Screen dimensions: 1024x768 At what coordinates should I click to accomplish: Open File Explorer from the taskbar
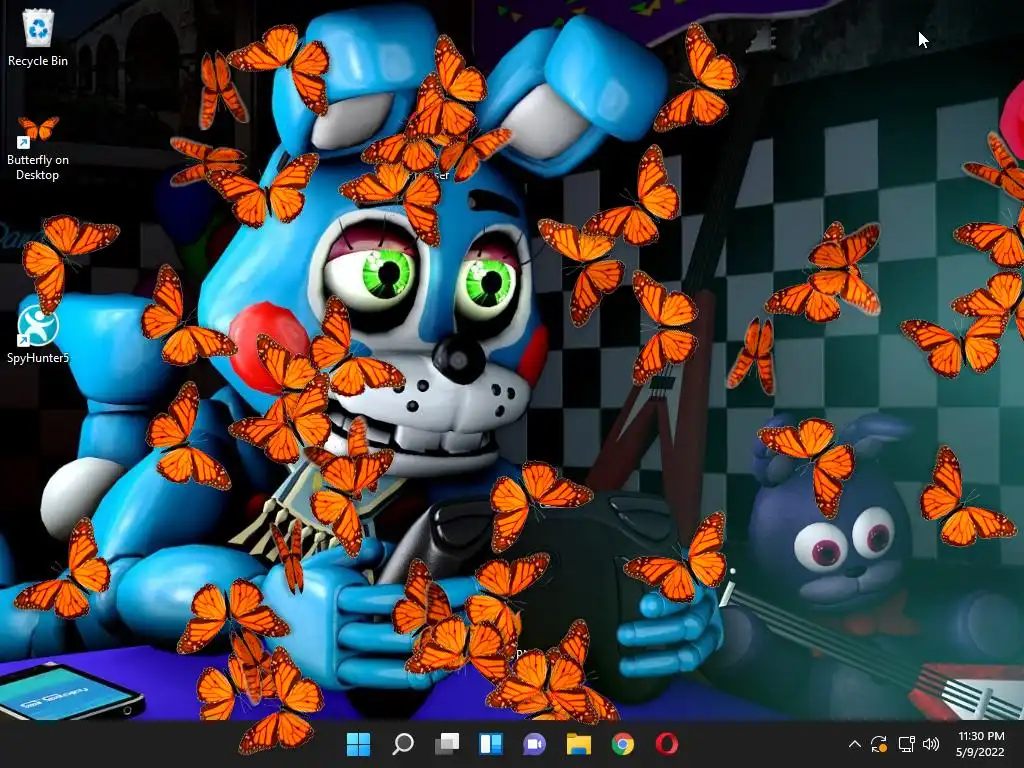579,744
